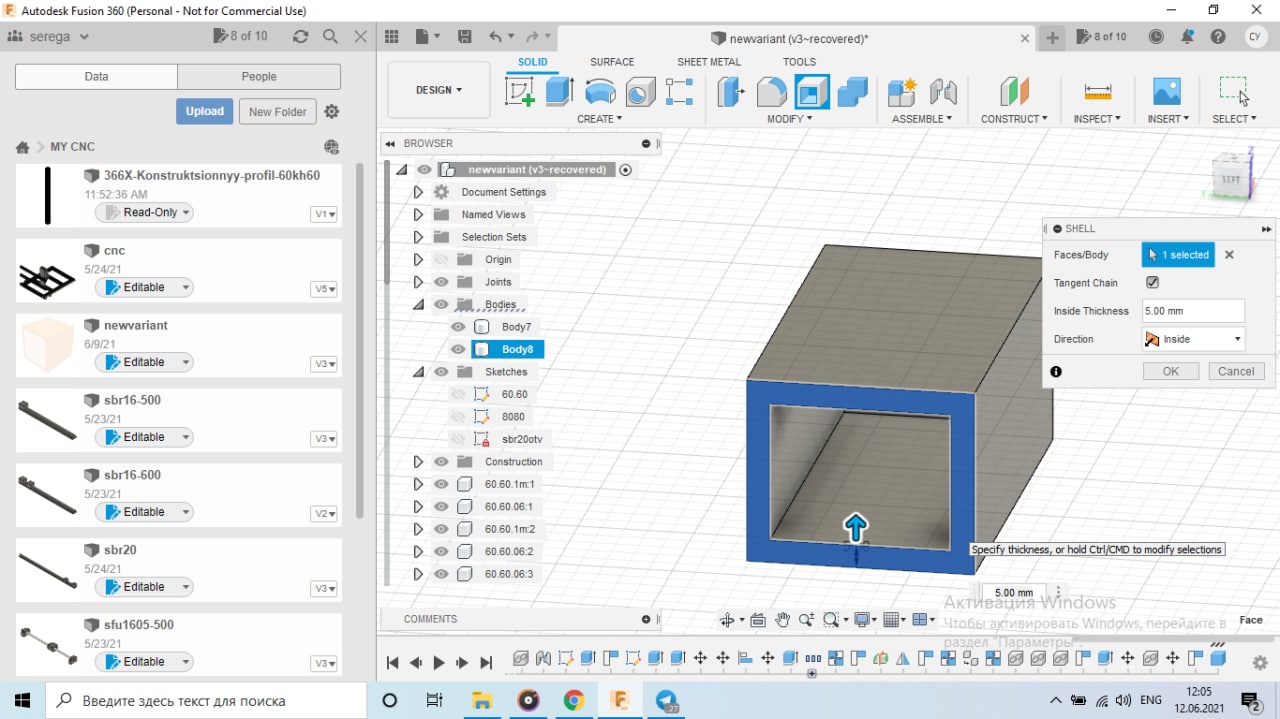Click the Press Pull tool icon
The width and height of the screenshot is (1280, 719).
tap(731, 92)
